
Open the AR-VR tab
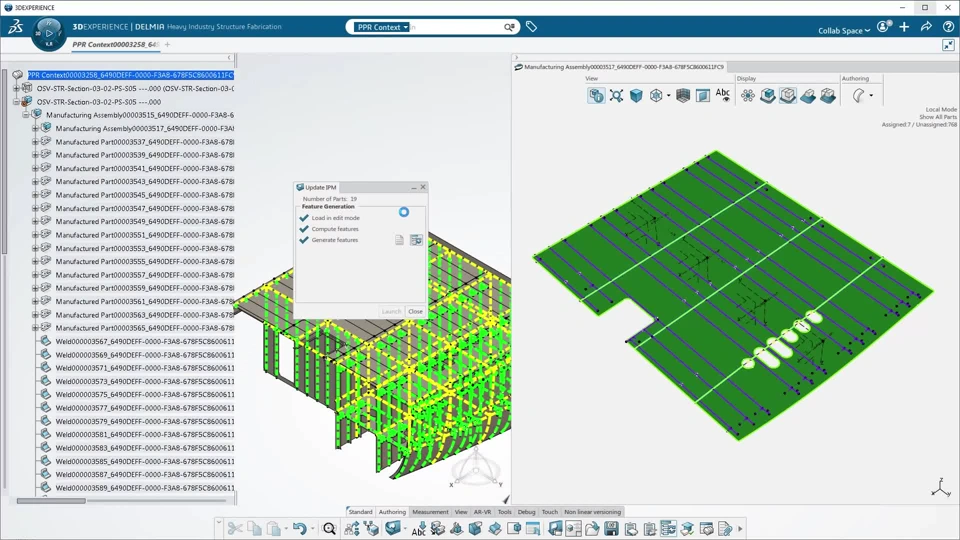pyautogui.click(x=482, y=512)
